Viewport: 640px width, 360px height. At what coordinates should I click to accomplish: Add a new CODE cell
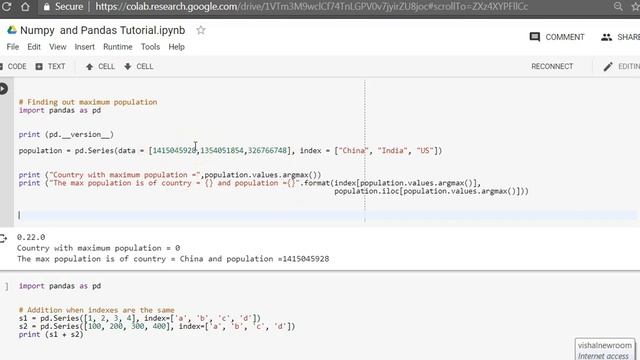tap(14, 67)
